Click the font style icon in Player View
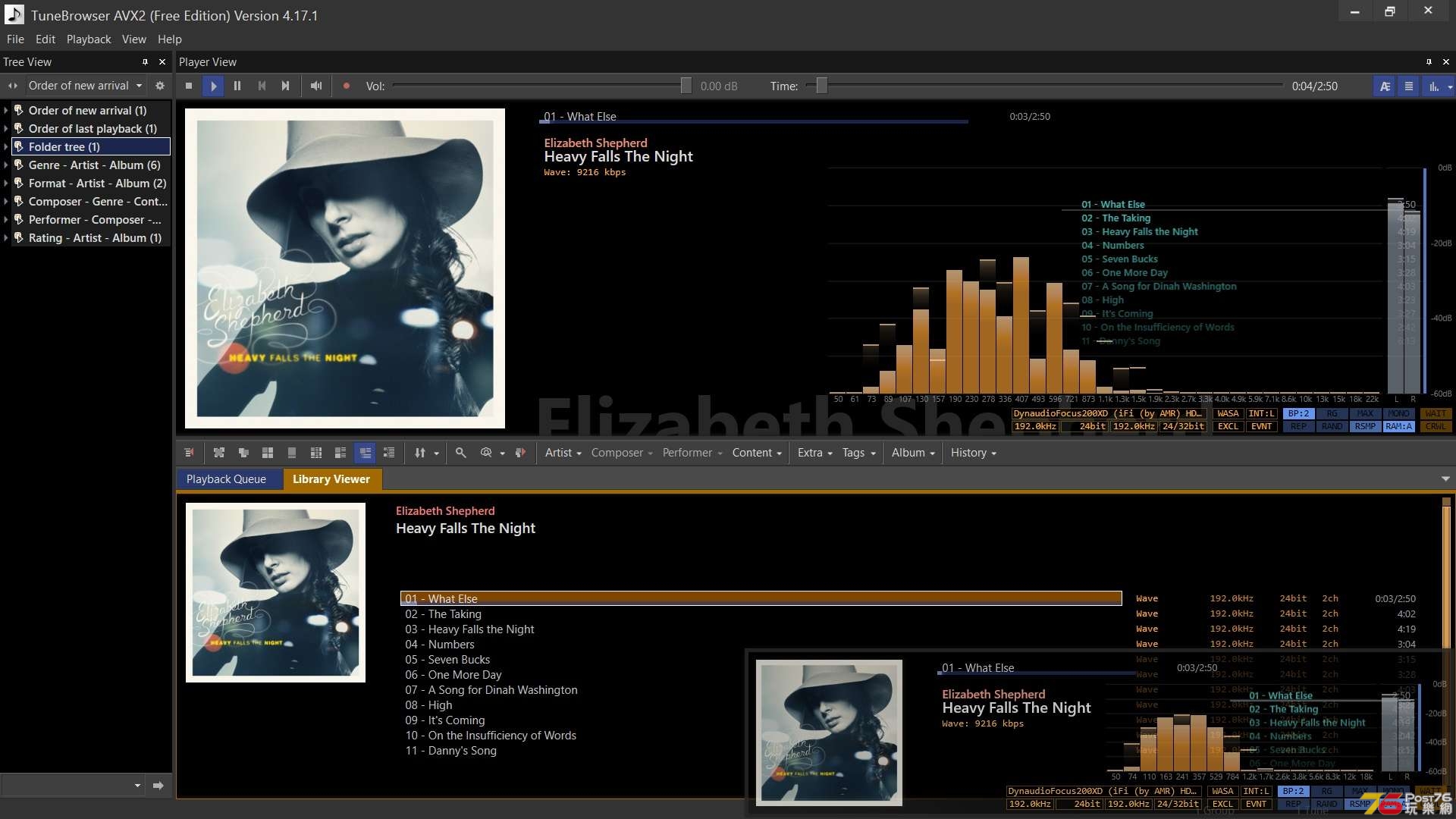This screenshot has height=819, width=1456. click(1385, 86)
